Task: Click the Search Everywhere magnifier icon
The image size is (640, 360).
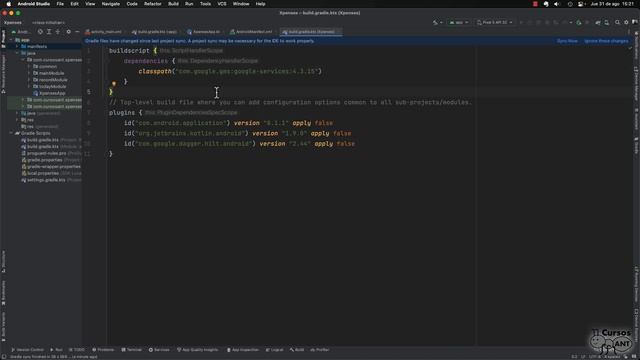Action: (x=617, y=22)
